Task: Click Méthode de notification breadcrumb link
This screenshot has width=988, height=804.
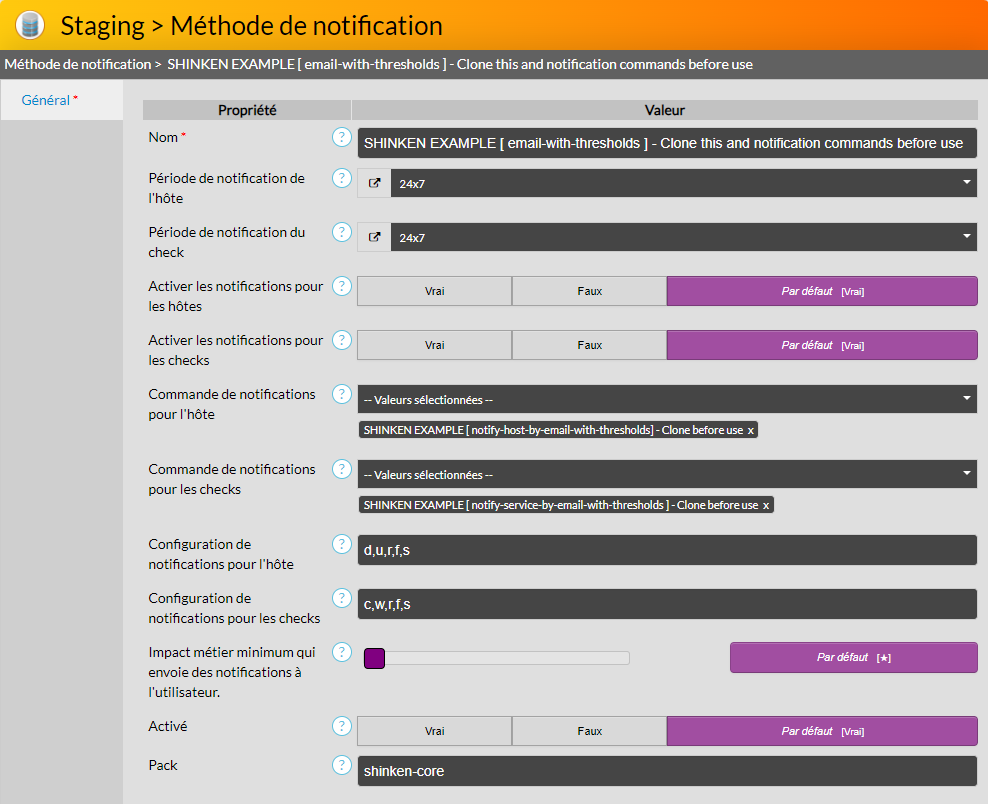Action: tap(77, 64)
